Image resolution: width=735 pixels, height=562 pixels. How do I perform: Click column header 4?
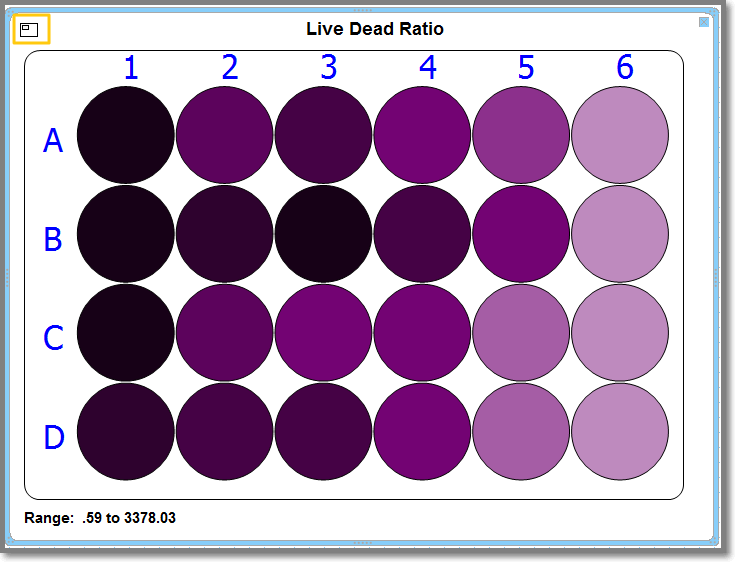(428, 67)
